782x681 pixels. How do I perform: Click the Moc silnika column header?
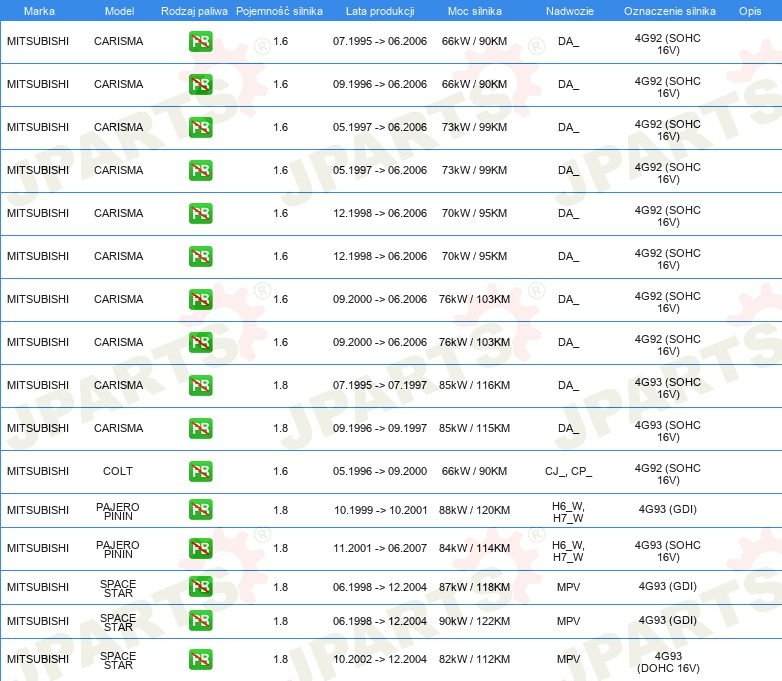click(475, 11)
